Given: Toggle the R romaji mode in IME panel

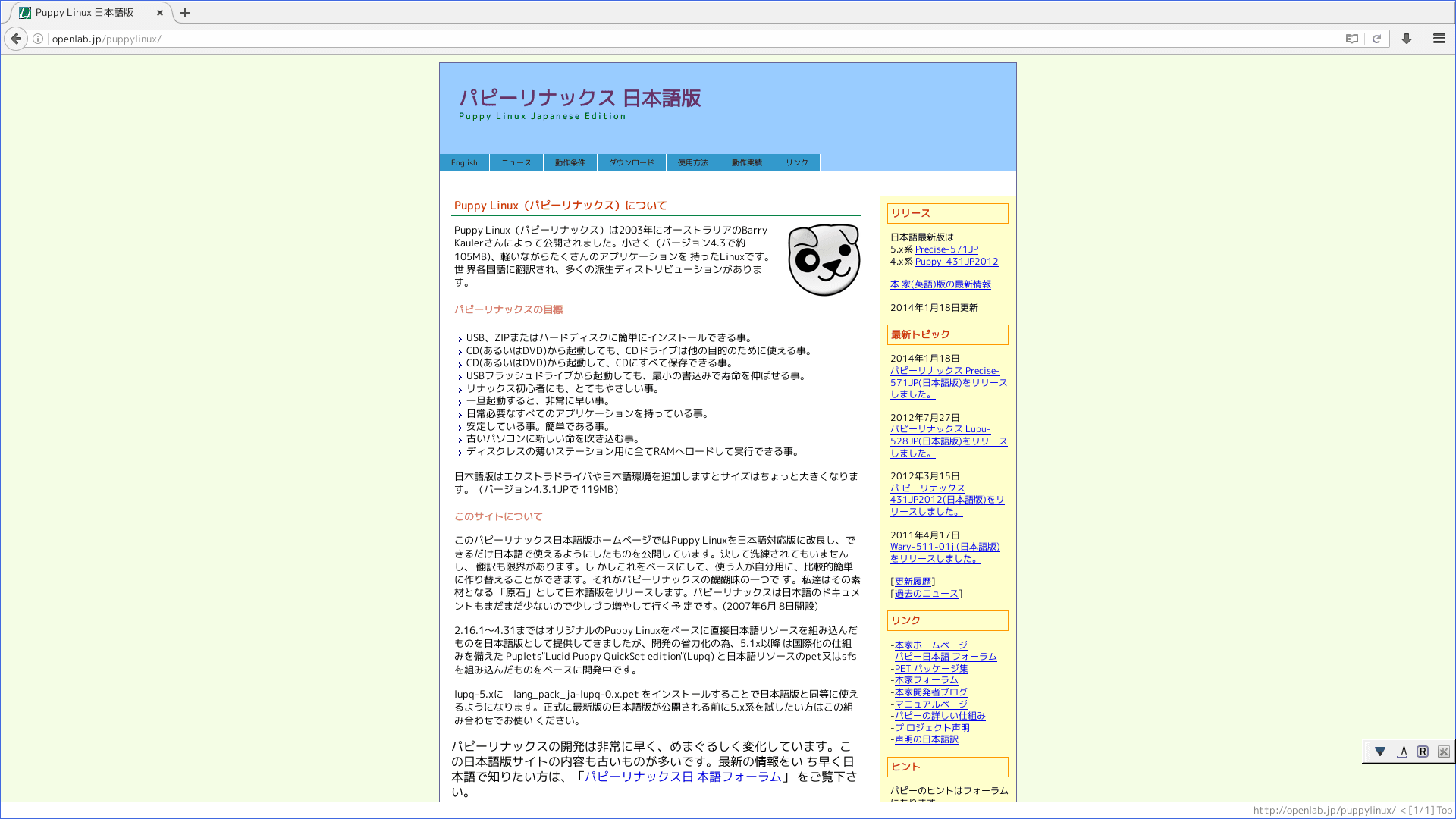Looking at the screenshot, I should (1423, 752).
